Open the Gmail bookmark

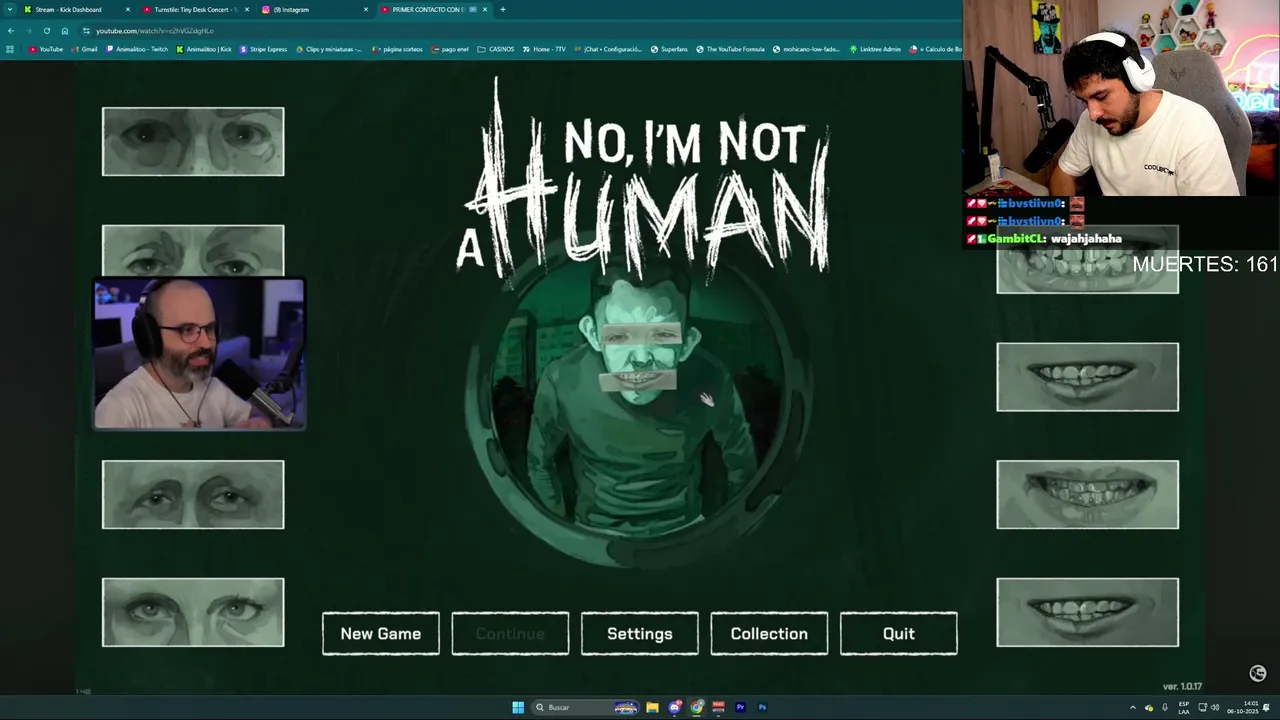84,49
